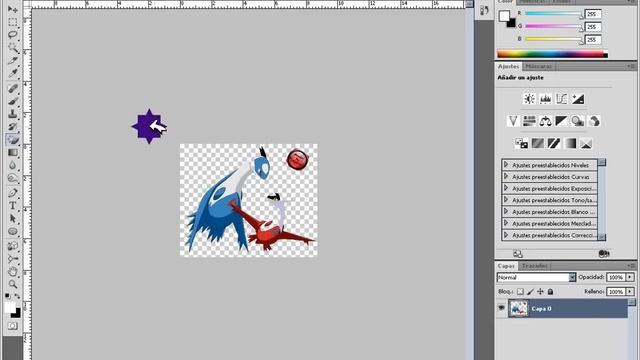
Task: Expand Ajustes preestablecidos Niveles
Action: (506, 164)
